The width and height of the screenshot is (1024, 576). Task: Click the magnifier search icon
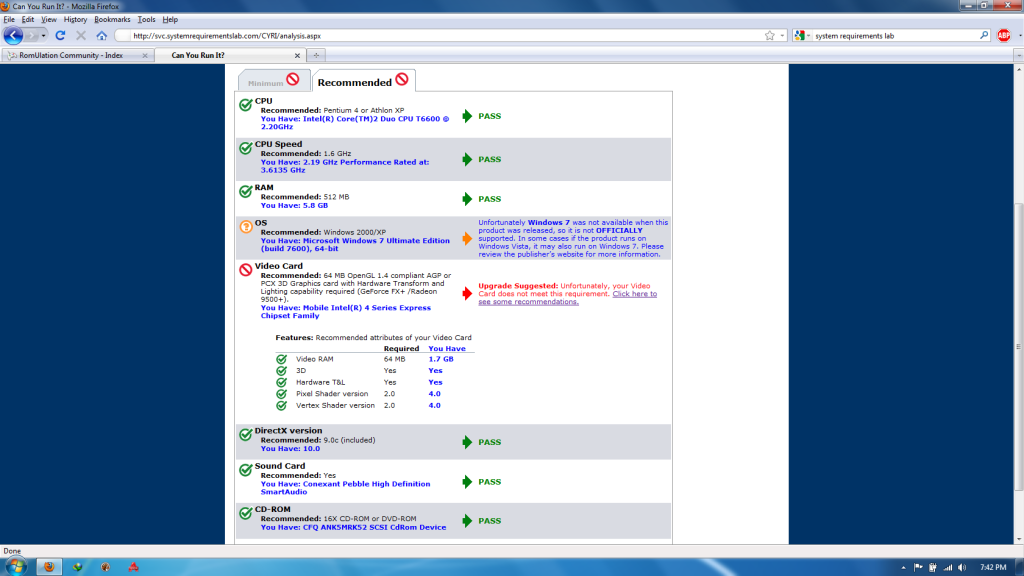click(x=984, y=36)
